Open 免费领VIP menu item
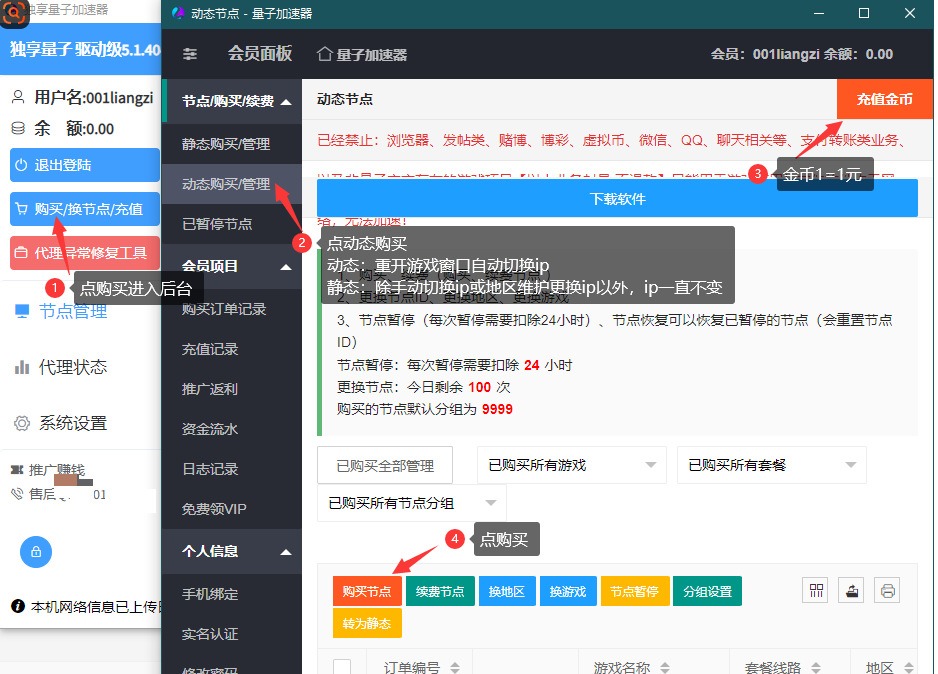 point(233,510)
